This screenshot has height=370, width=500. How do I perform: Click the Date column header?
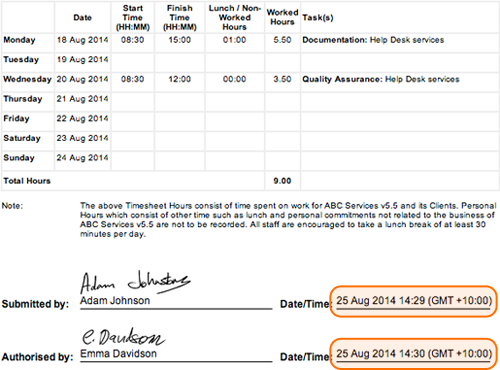(x=82, y=18)
